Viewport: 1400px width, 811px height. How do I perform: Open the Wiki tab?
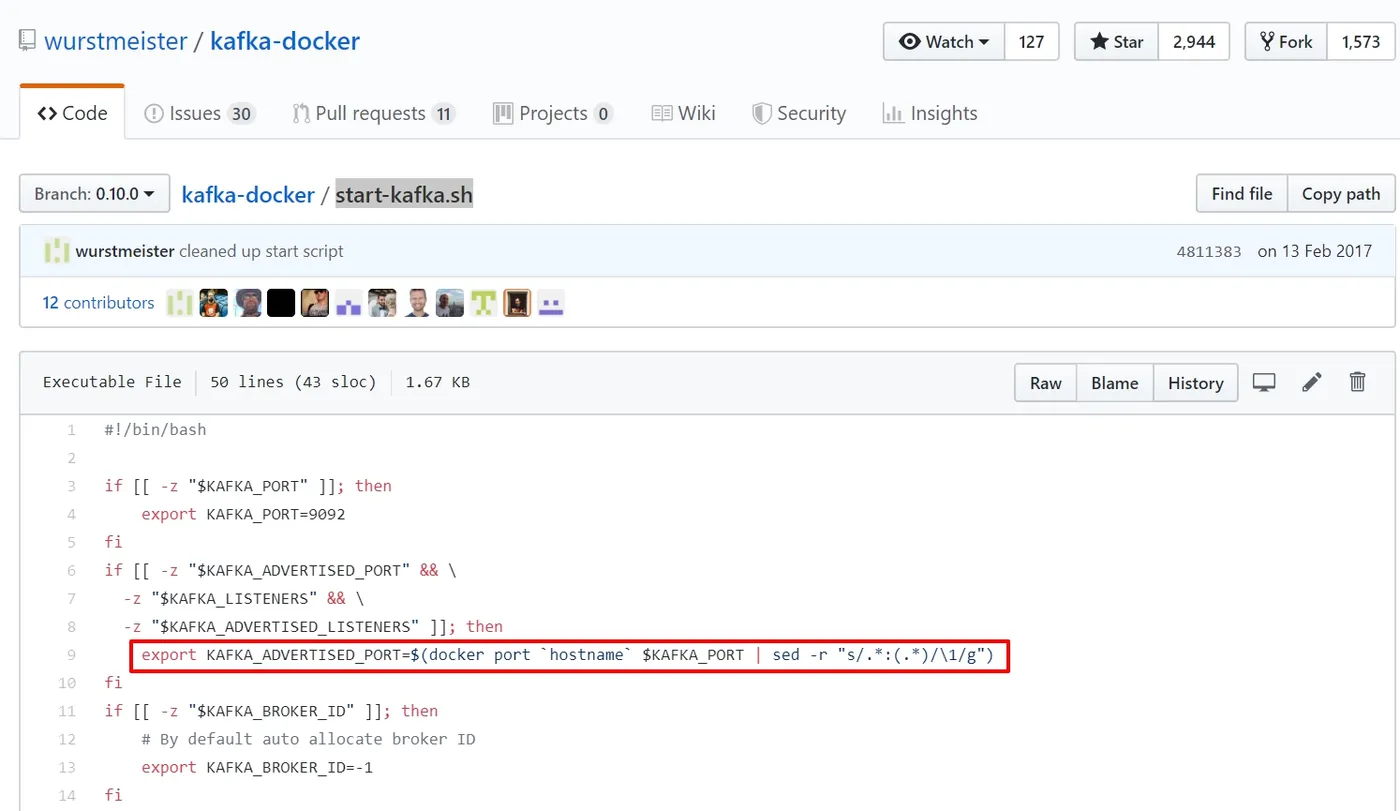click(683, 113)
